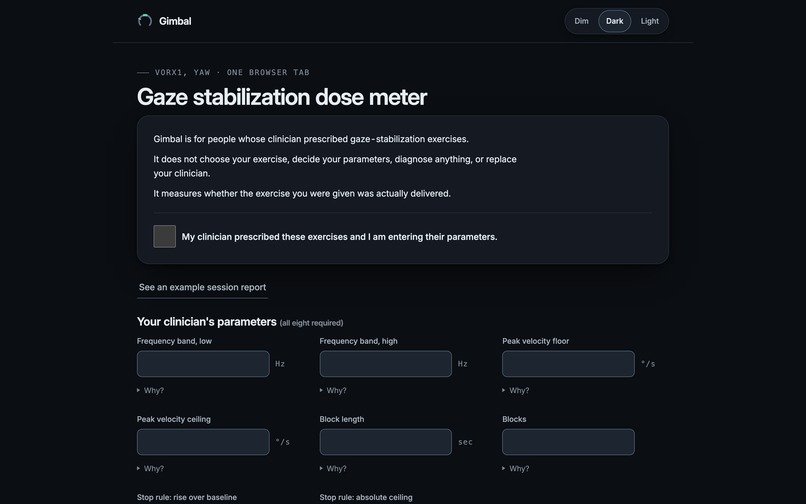The height and width of the screenshot is (504, 806).
Task: Click the '(all eight required)' note
Action: click(x=311, y=323)
